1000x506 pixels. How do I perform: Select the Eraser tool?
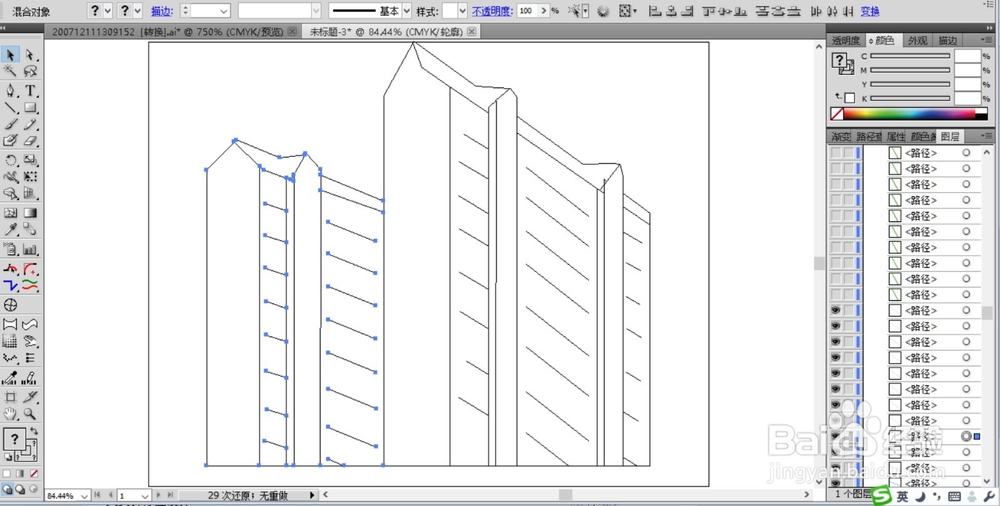tap(30, 140)
